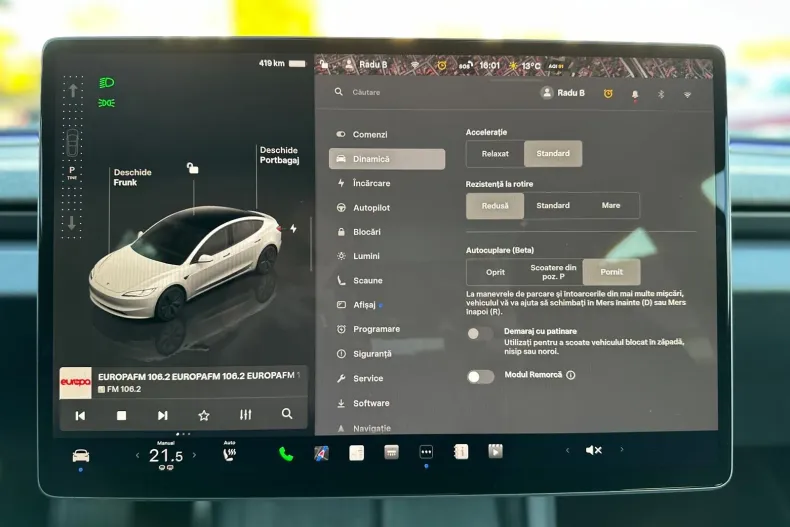Open Modul Remorcă info icon
The height and width of the screenshot is (527, 790).
coord(570,375)
